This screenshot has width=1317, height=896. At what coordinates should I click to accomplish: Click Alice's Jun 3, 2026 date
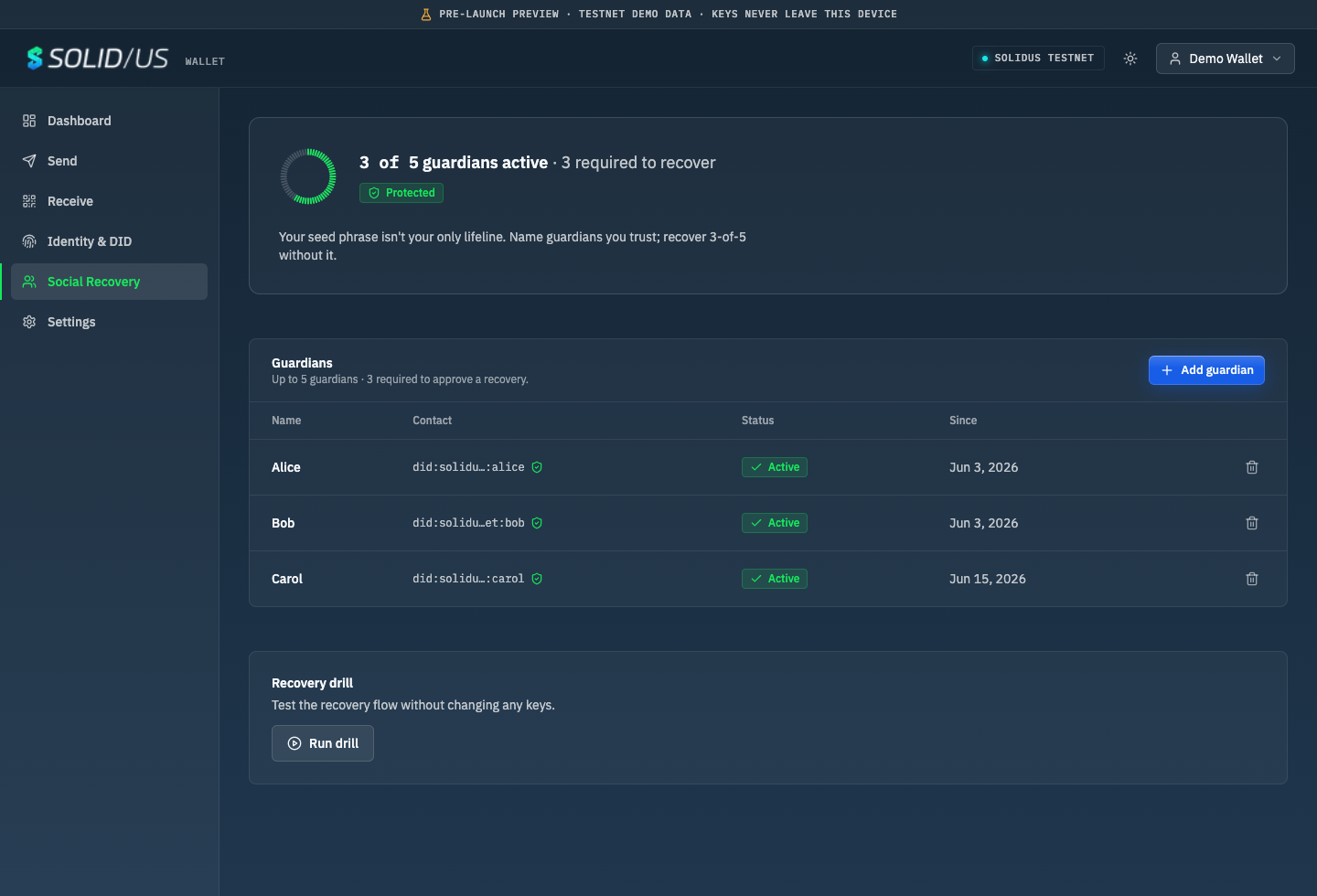click(x=984, y=467)
